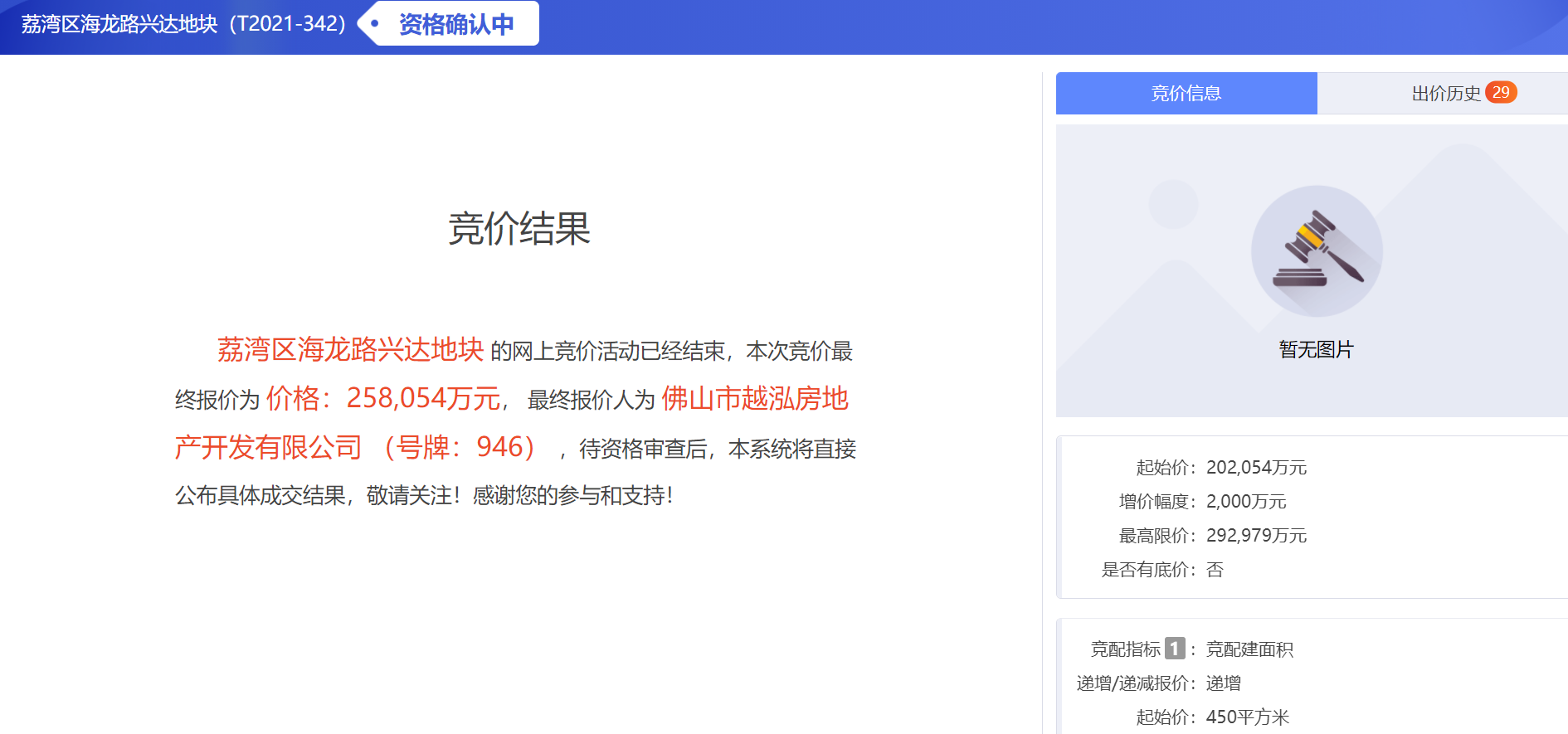This screenshot has height=734, width=1568.
Task: Open the 出价历史 tab
Action: [x=1445, y=94]
